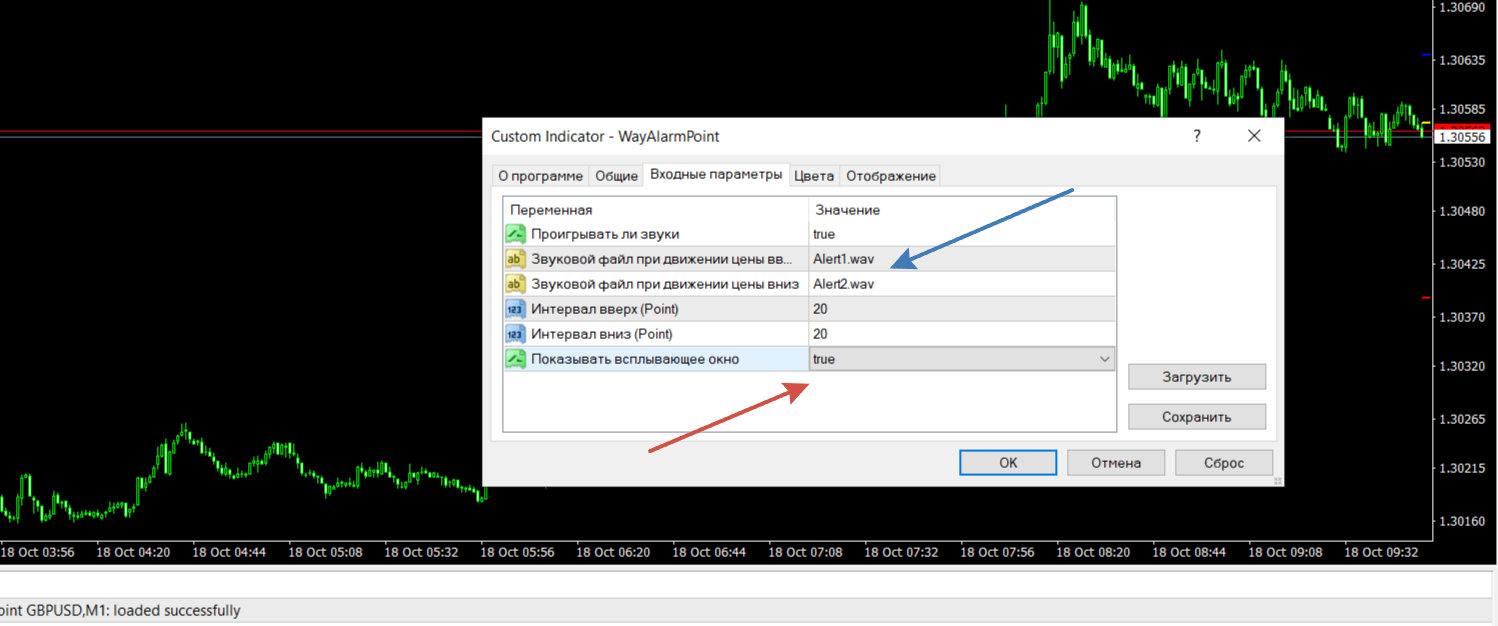Click the question mark help button
Viewport: 1498px width, 626px height.
click(1197, 136)
